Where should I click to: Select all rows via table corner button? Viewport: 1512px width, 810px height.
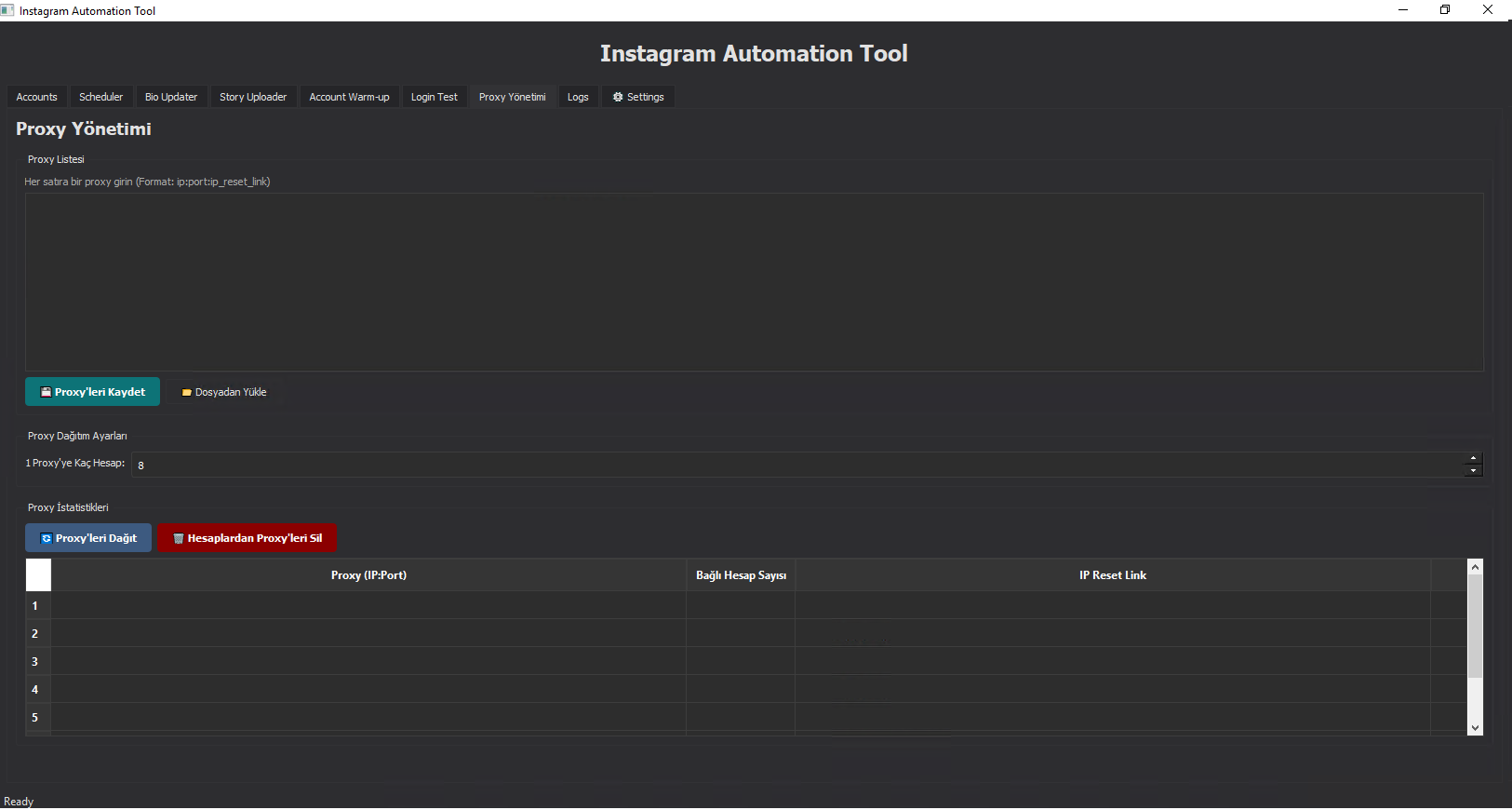tap(38, 575)
